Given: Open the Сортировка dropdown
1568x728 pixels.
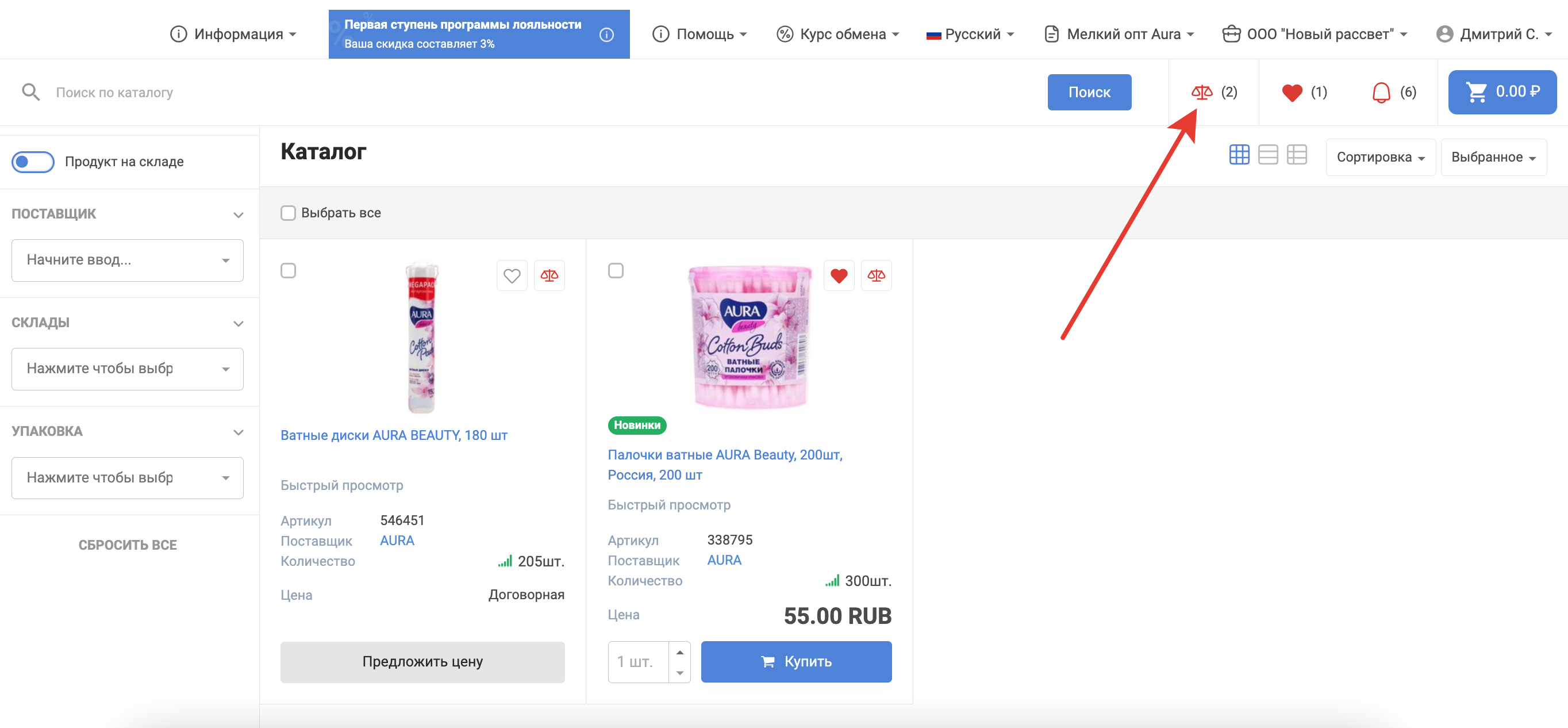Looking at the screenshot, I should (x=1379, y=157).
